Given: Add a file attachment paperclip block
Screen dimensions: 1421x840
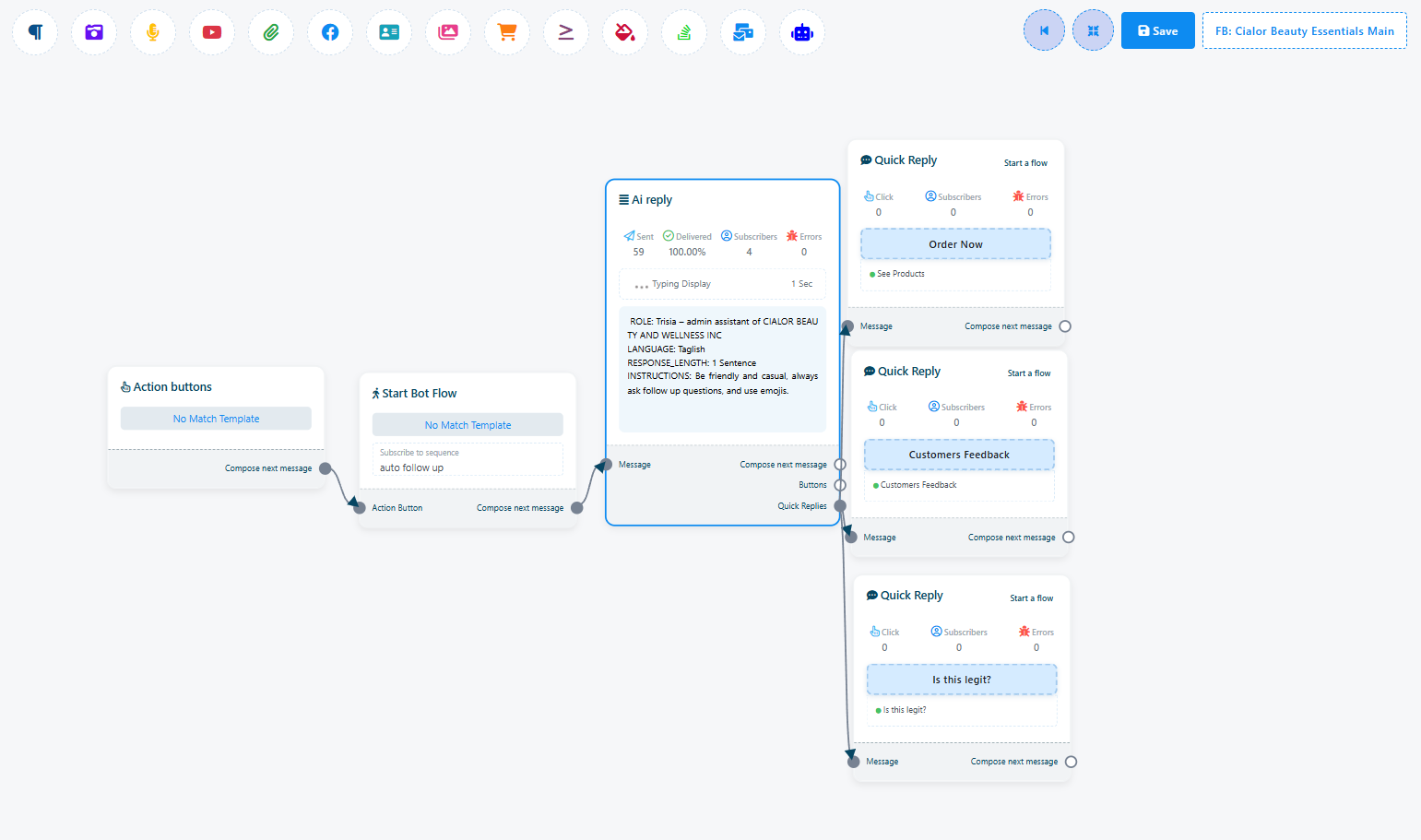Looking at the screenshot, I should tap(271, 32).
